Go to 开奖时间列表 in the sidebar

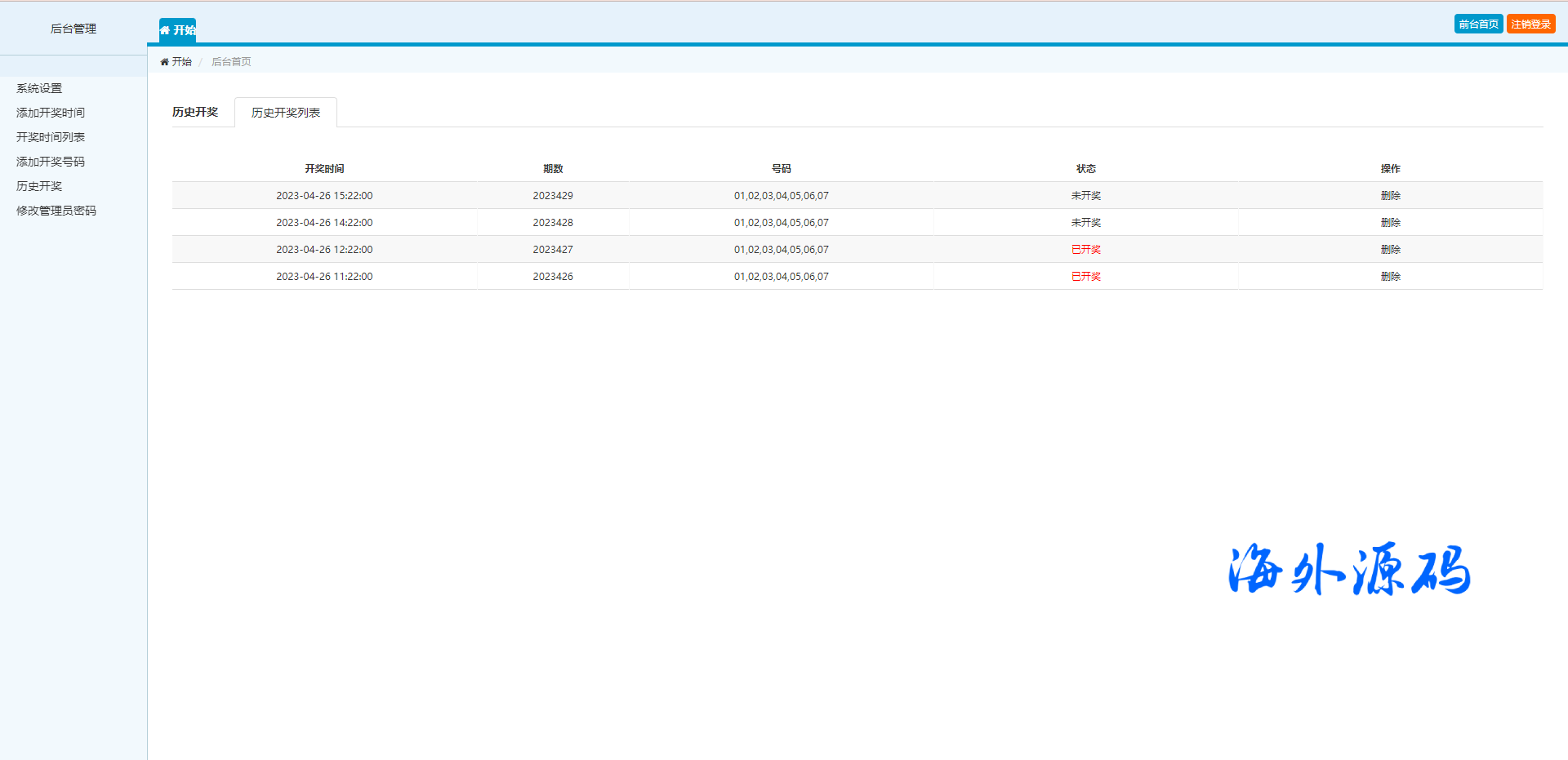51,137
